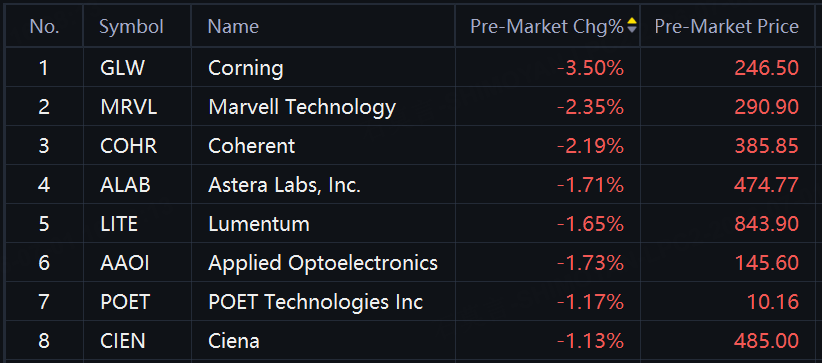Screen dimensions: 822x363
Task: Click Marvell's -2.35% change value
Action: (590, 107)
